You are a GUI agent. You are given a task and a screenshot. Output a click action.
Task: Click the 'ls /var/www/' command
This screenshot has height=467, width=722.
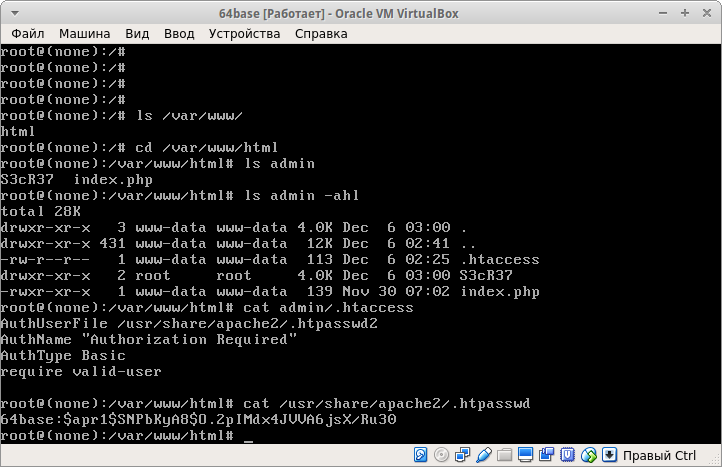[x=189, y=116]
